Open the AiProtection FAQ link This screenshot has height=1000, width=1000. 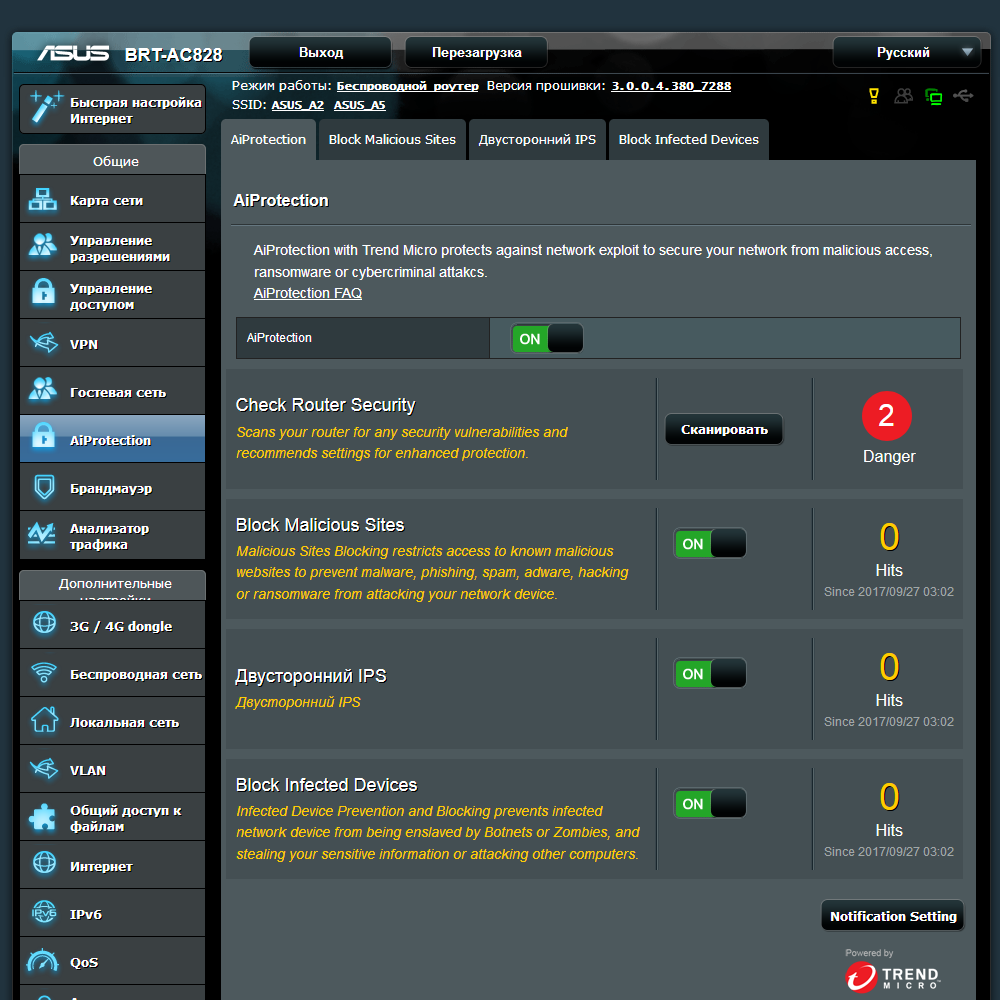pos(307,293)
